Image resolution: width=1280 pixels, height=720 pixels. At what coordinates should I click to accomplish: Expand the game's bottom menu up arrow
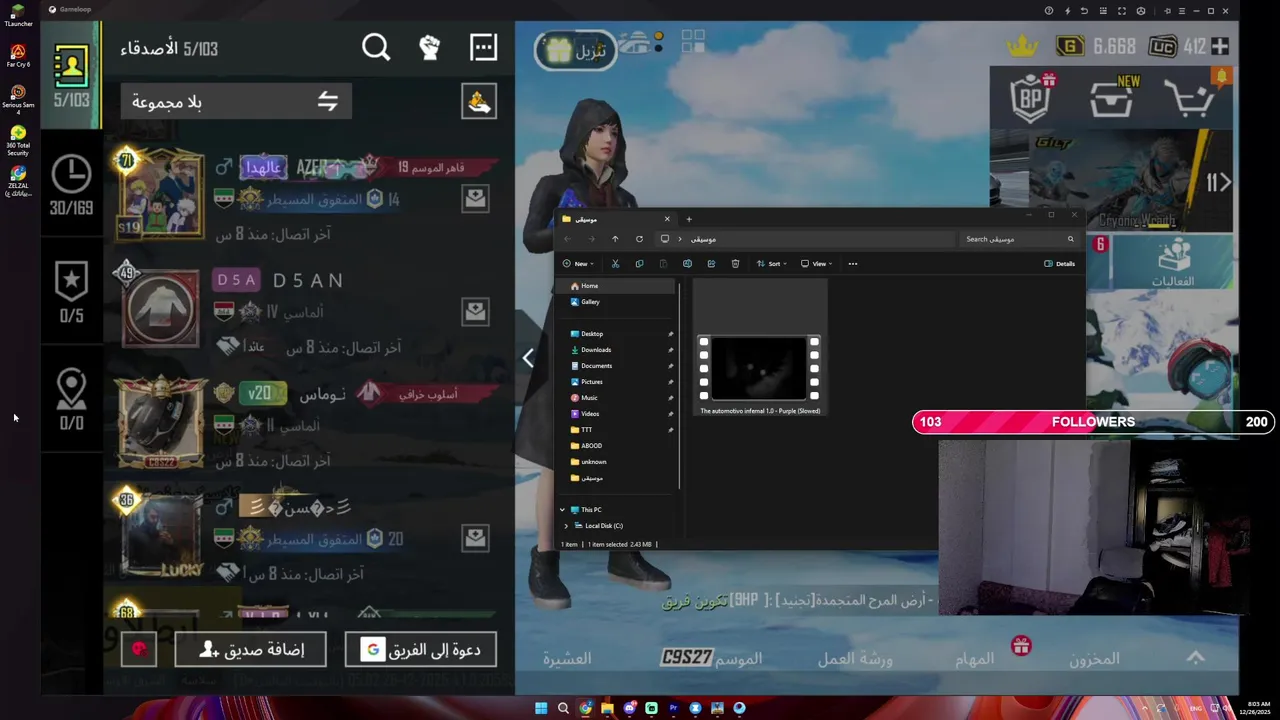point(1196,657)
